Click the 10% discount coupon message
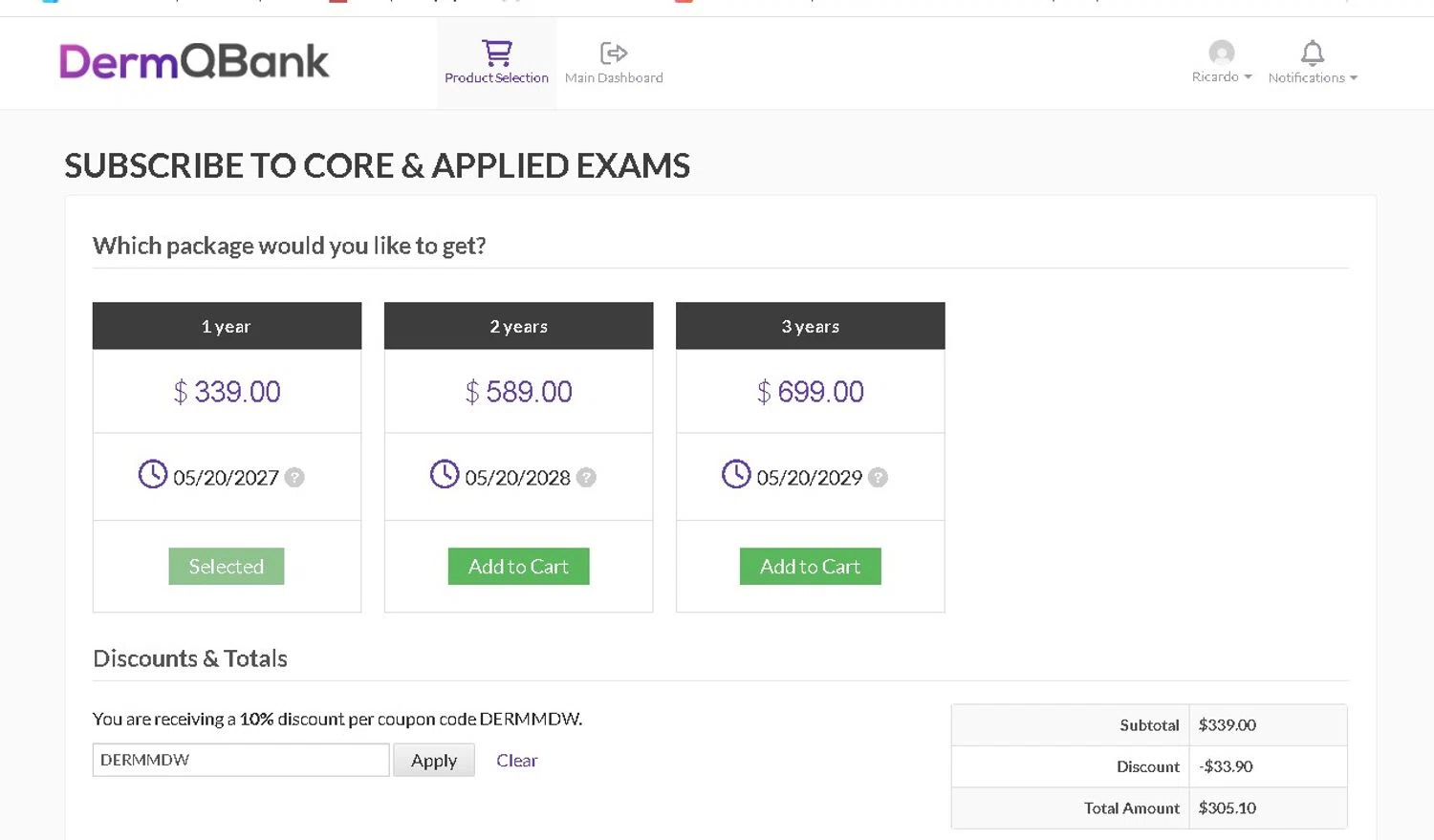1434x840 pixels. 337,719
